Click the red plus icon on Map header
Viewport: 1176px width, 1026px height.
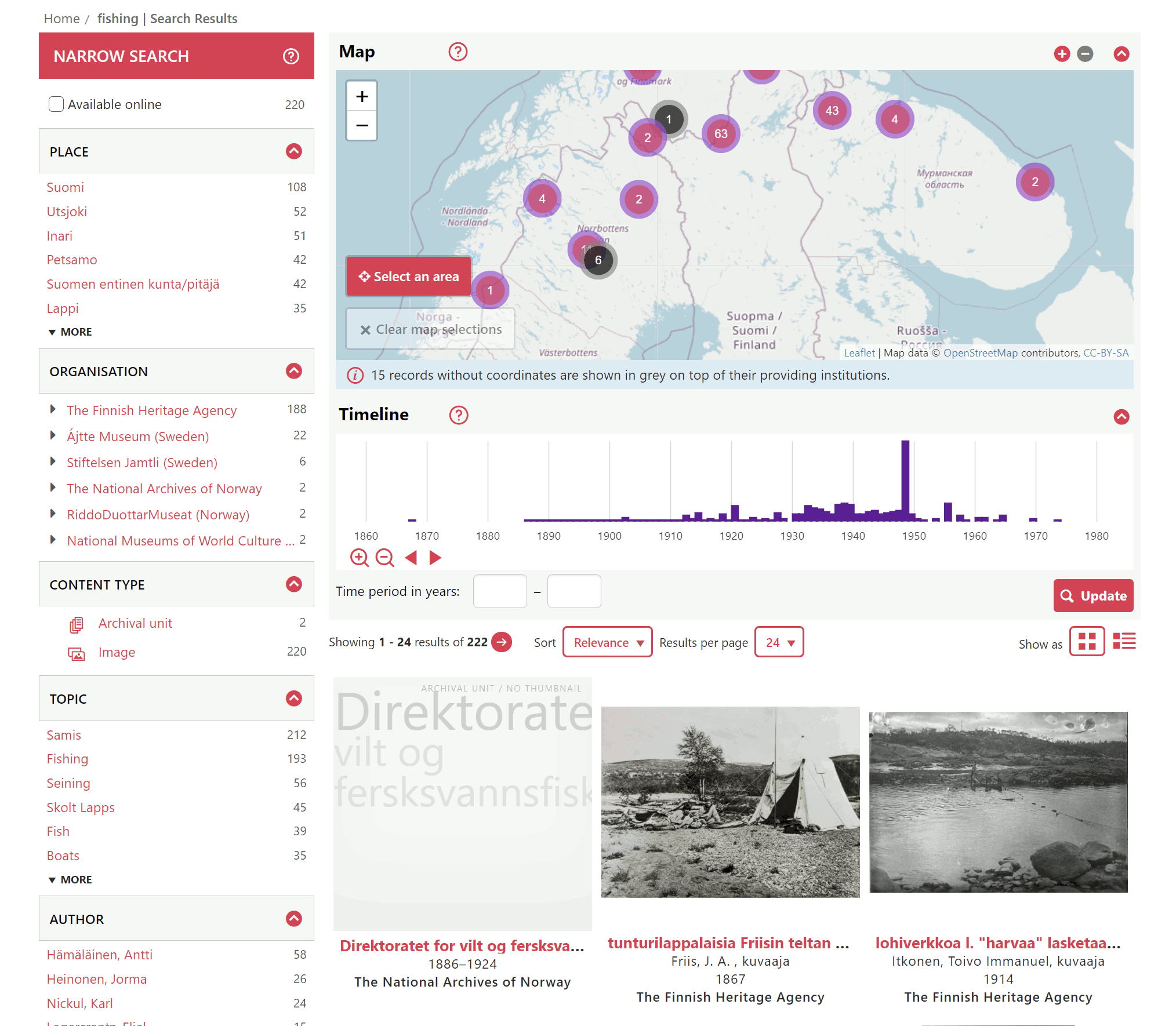(1061, 54)
